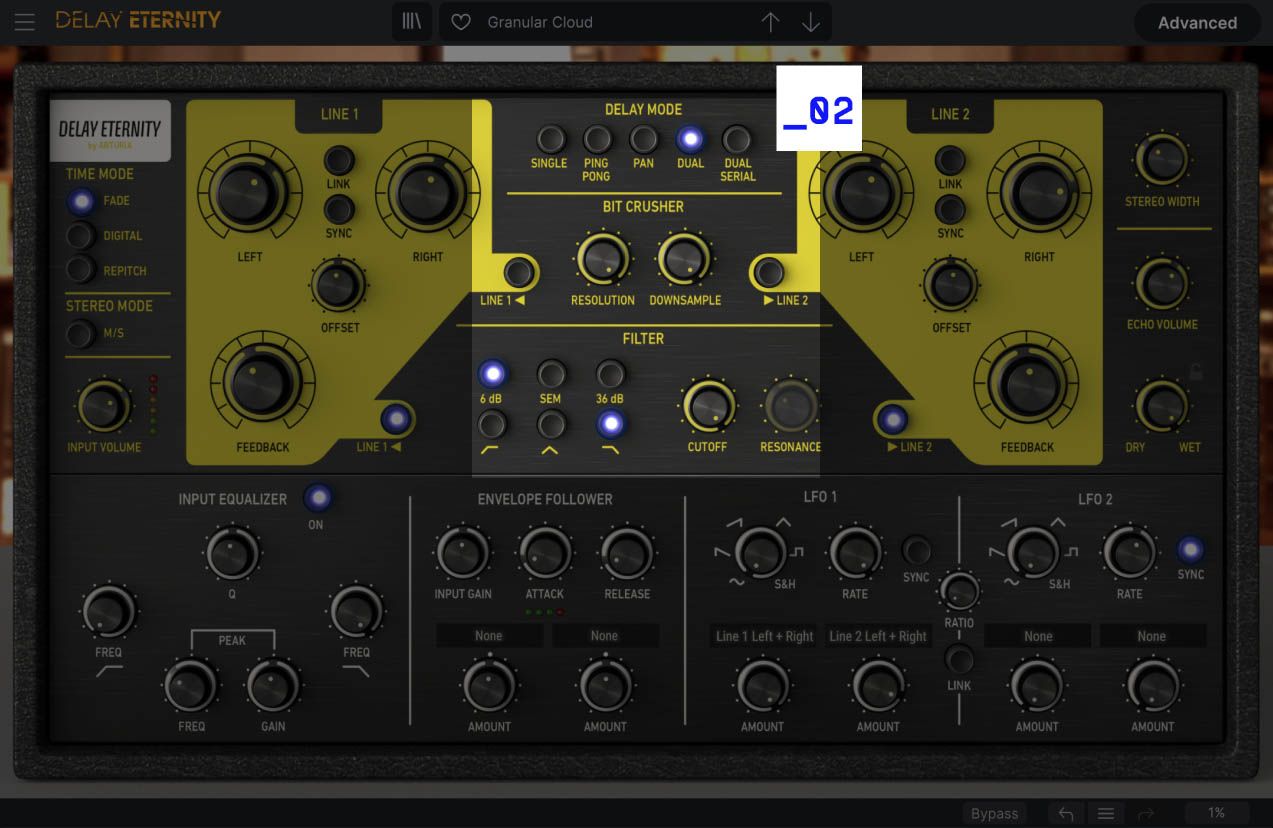Image resolution: width=1273 pixels, height=828 pixels.
Task: Select Dual delay mode
Action: pos(690,139)
